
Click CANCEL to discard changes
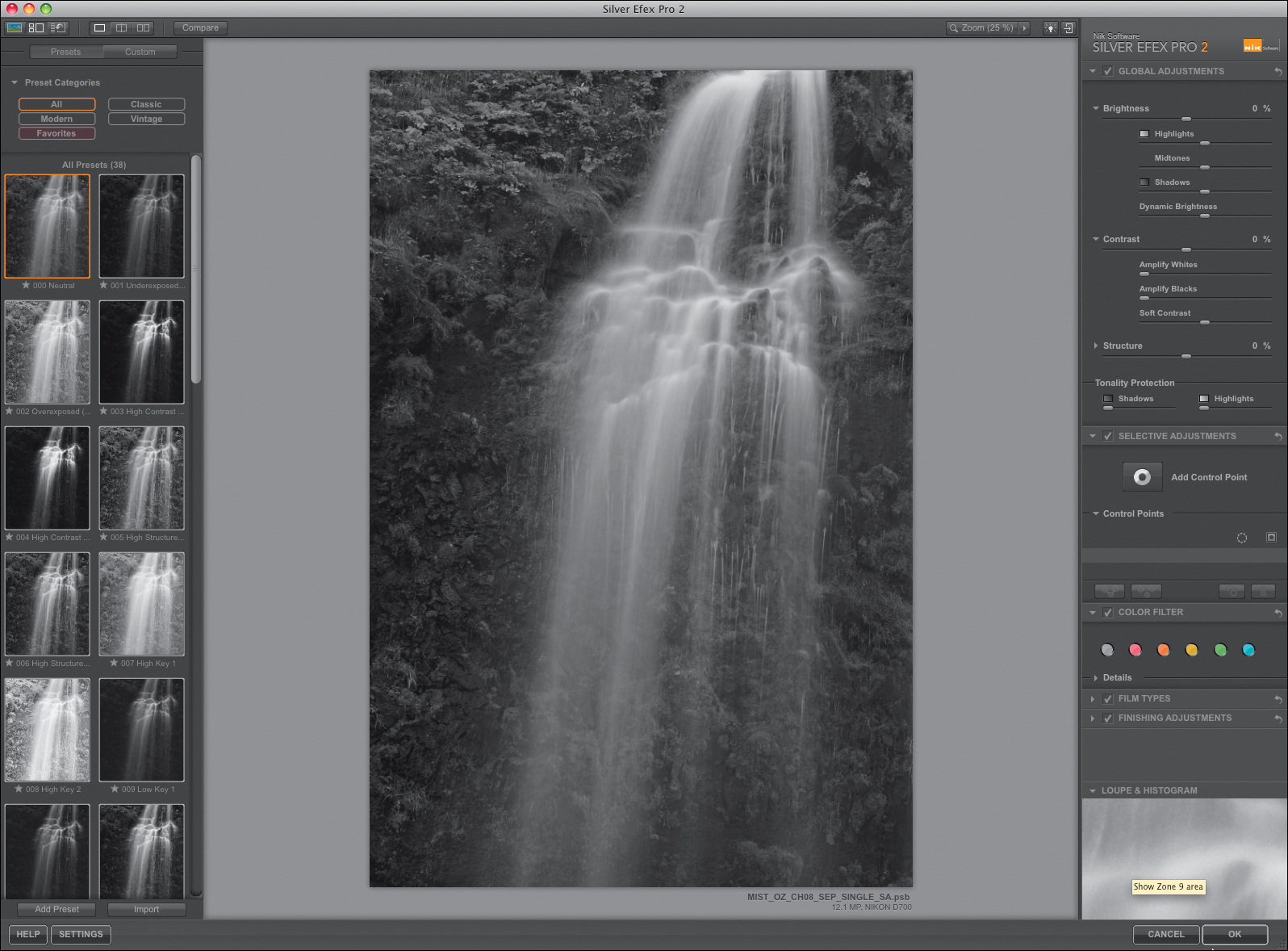(x=1166, y=934)
